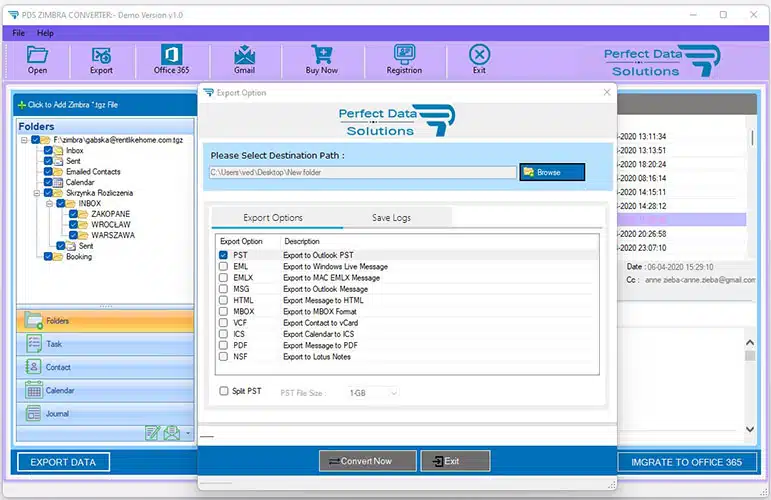
Task: Open the Registrtion toolbar icon
Action: (x=404, y=54)
